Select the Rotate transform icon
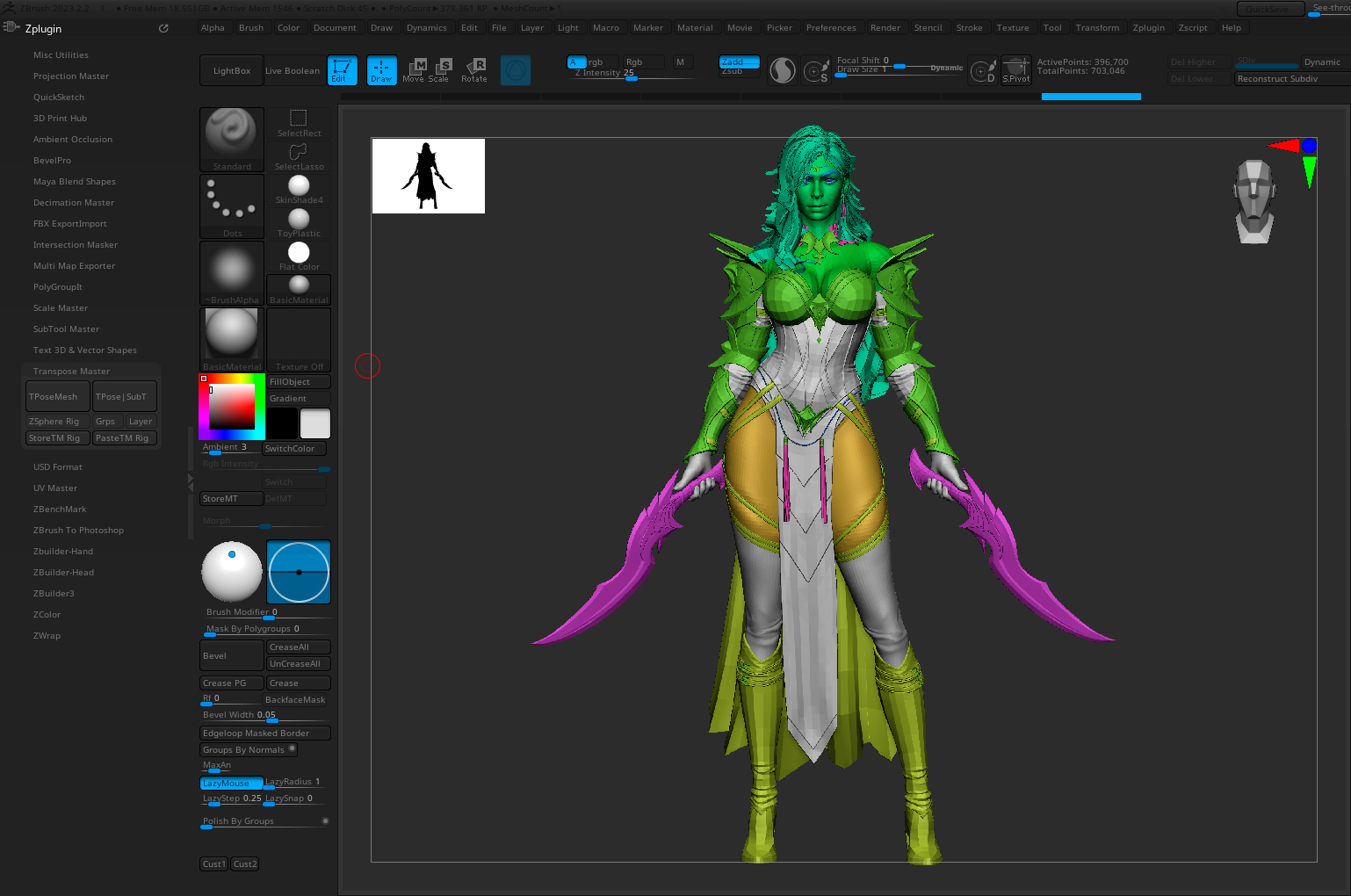This screenshot has height=896, width=1351. pos(474,70)
